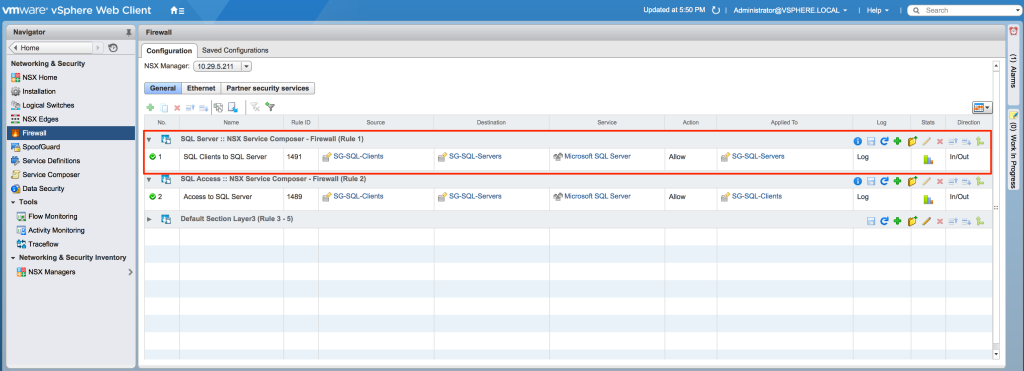Open NSX Home in Navigator
This screenshot has width=1024, height=371.
[x=39, y=77]
